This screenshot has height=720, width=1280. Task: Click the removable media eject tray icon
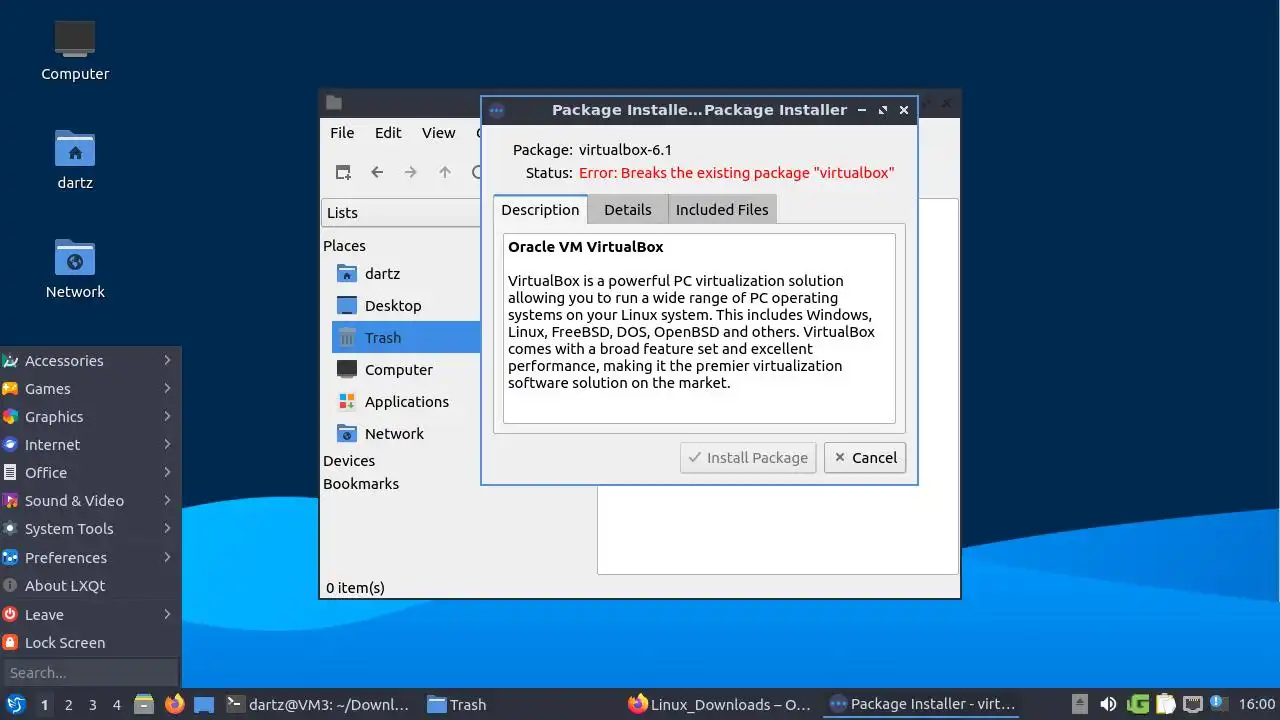click(1080, 704)
